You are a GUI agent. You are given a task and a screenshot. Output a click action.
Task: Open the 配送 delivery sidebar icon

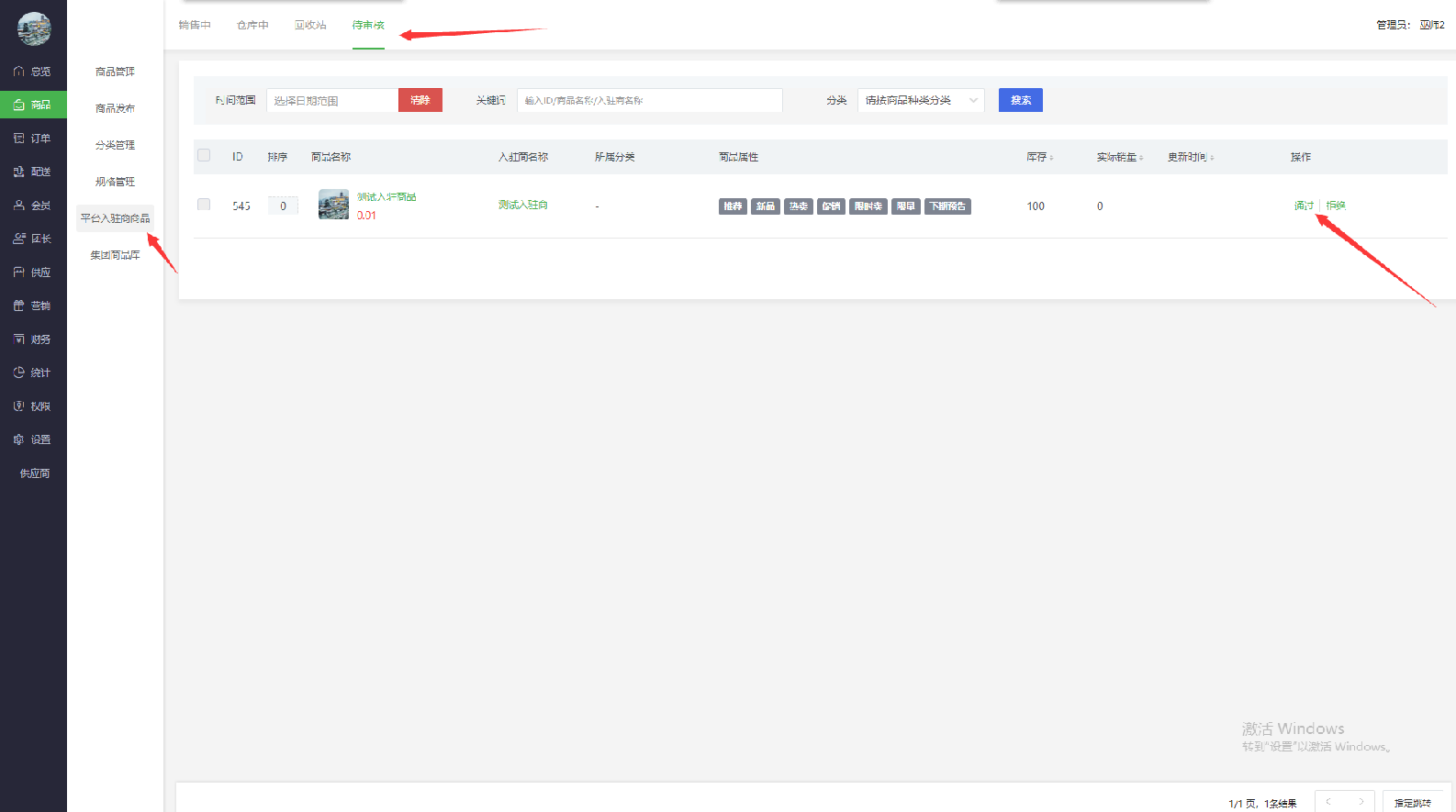pos(19,172)
